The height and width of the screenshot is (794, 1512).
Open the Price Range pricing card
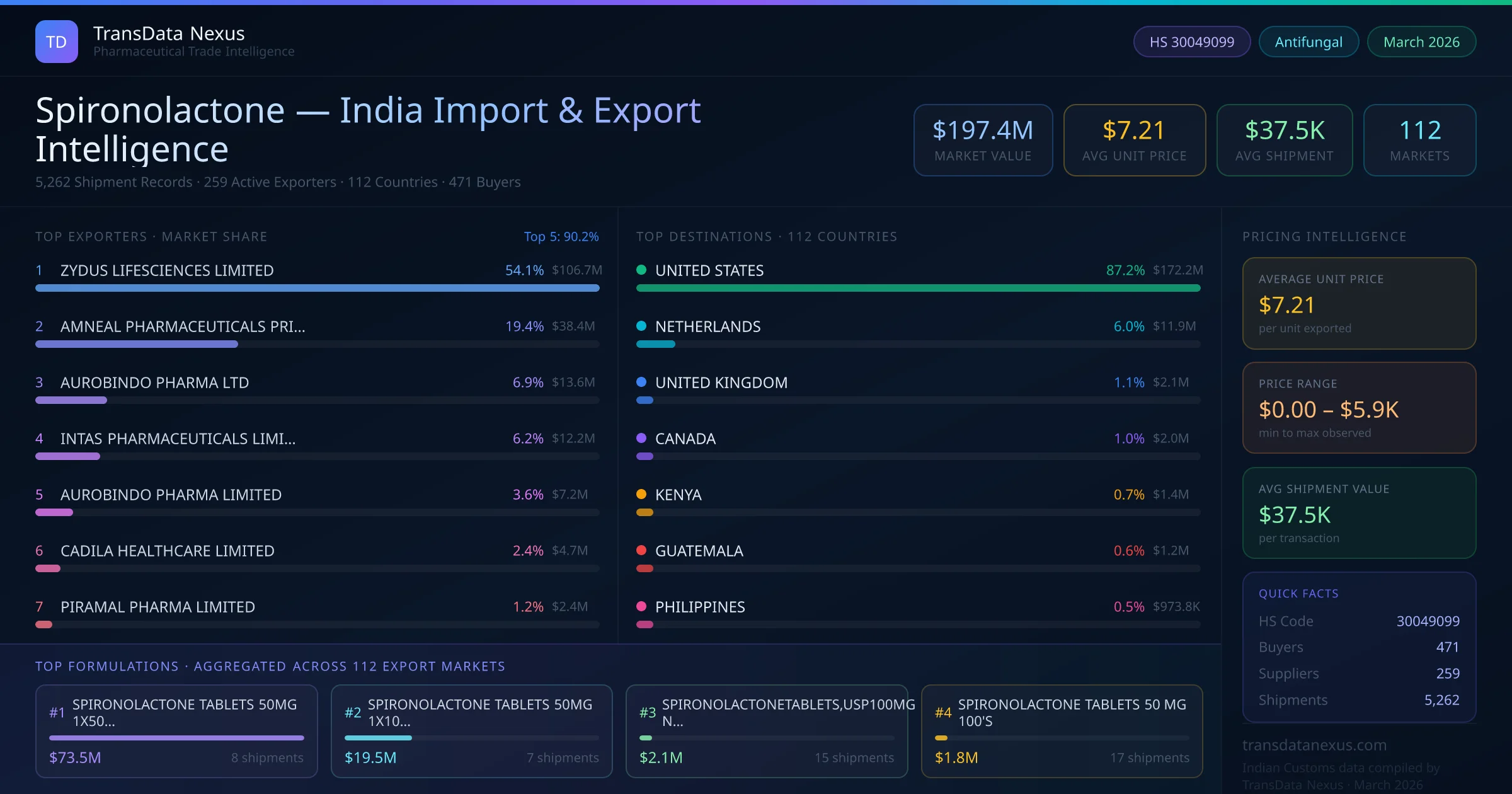click(1358, 408)
